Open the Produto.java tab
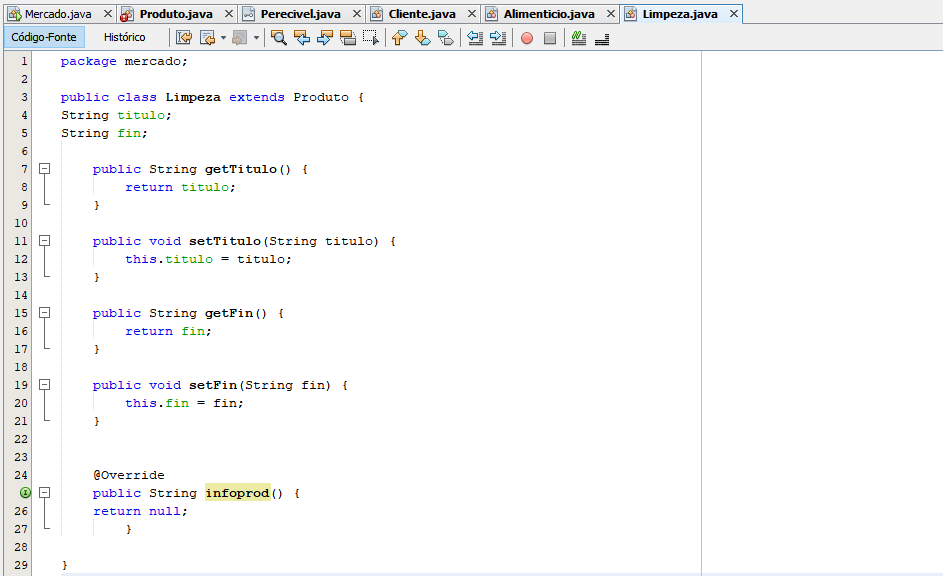 (x=176, y=14)
